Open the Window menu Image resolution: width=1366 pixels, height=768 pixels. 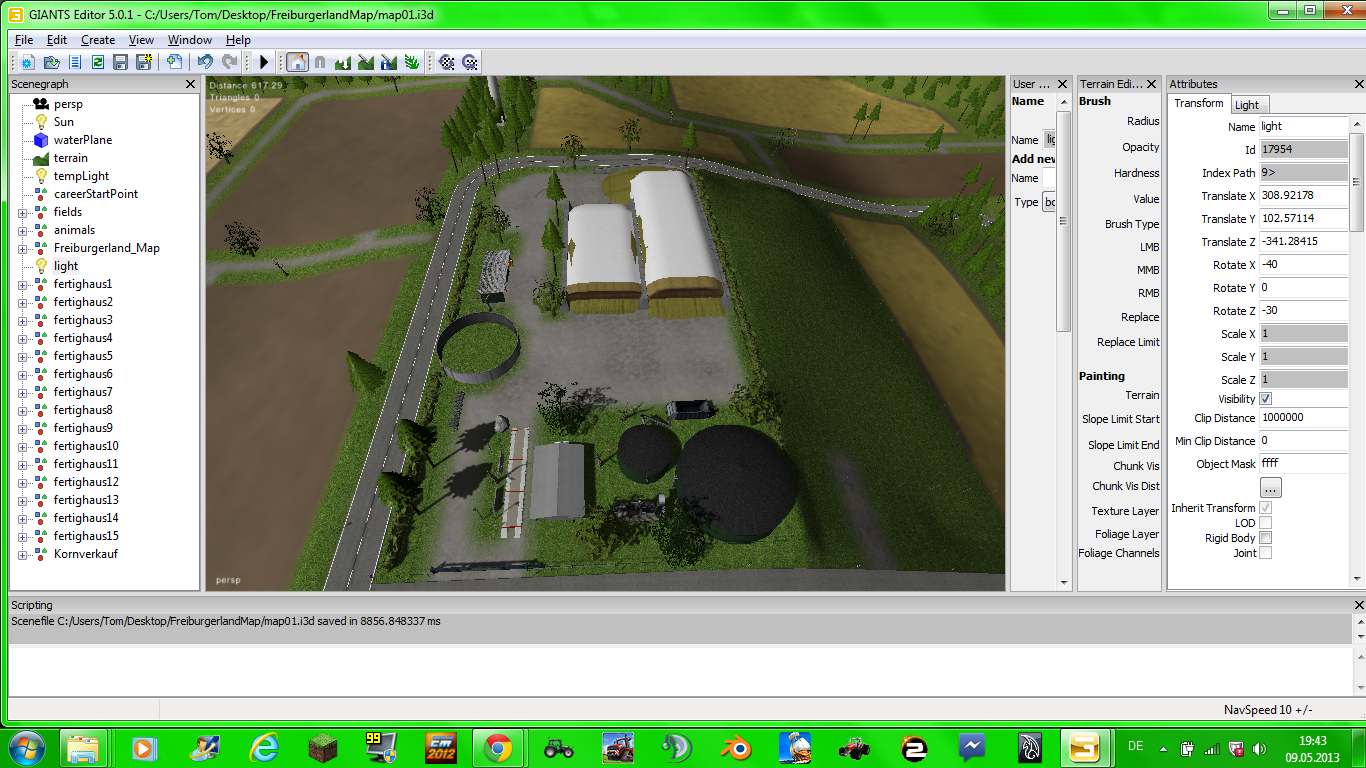[190, 40]
